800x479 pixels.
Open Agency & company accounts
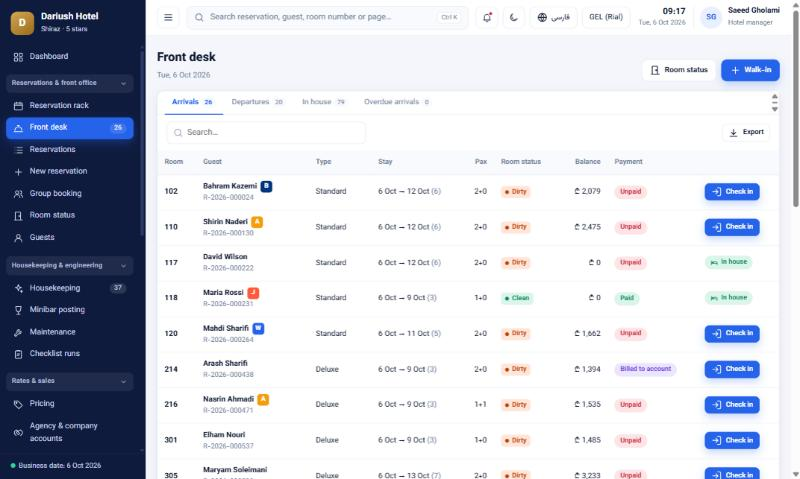(69, 432)
